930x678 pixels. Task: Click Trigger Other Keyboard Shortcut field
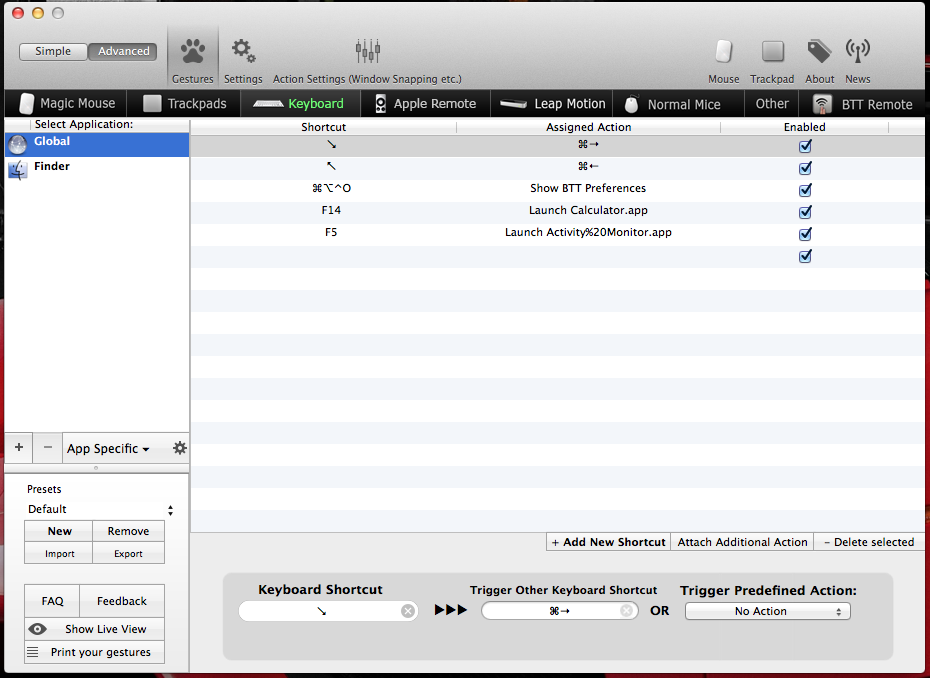[x=559, y=611]
